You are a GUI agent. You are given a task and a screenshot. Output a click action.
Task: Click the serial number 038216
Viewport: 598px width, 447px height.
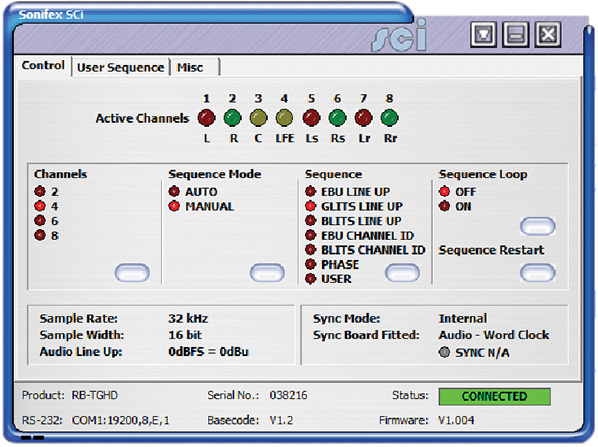(x=288, y=395)
